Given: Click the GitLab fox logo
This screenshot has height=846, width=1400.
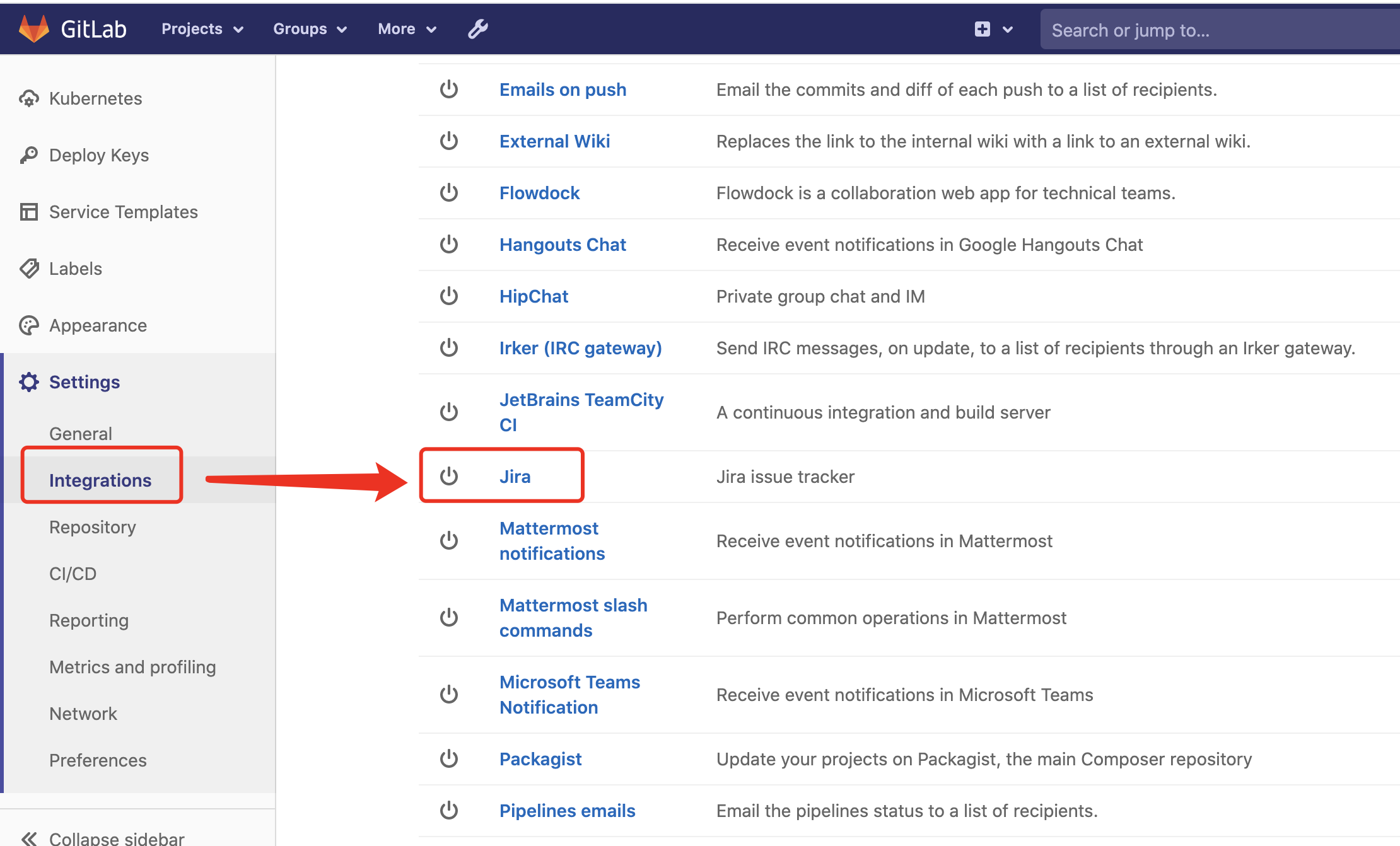Looking at the screenshot, I should click(x=33, y=29).
